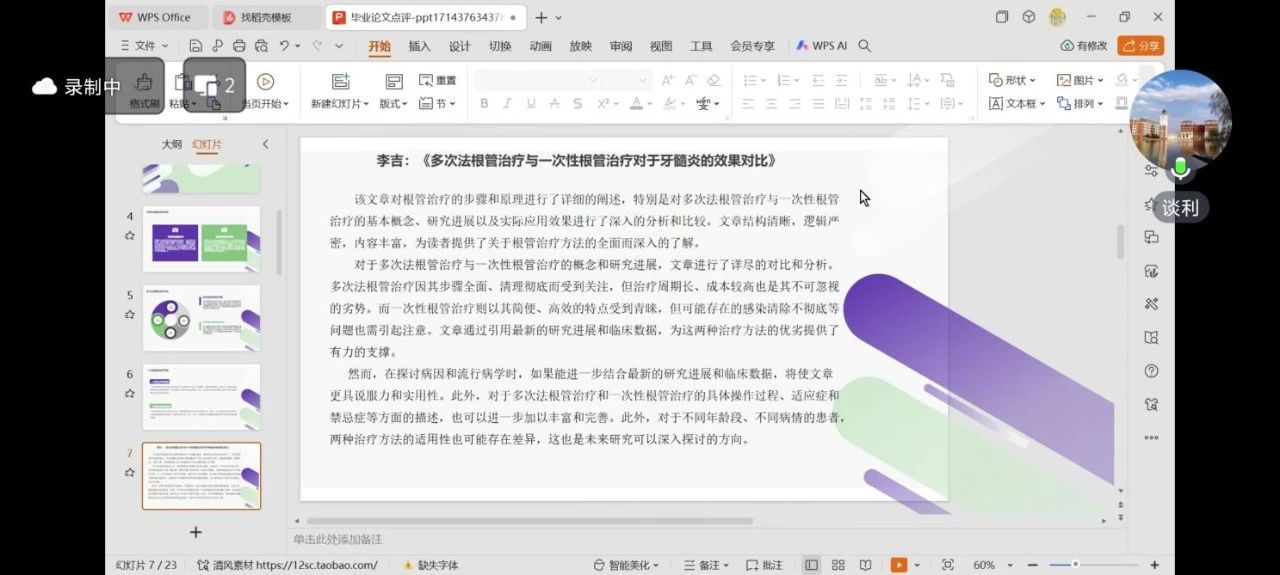Toggle normal view mode in status bar
1280x575 pixels.
point(811,565)
